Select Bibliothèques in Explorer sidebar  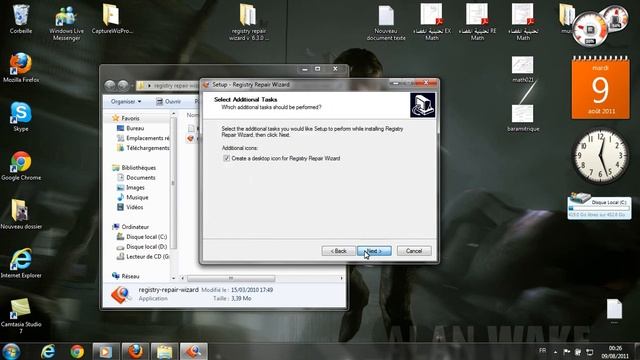134,167
